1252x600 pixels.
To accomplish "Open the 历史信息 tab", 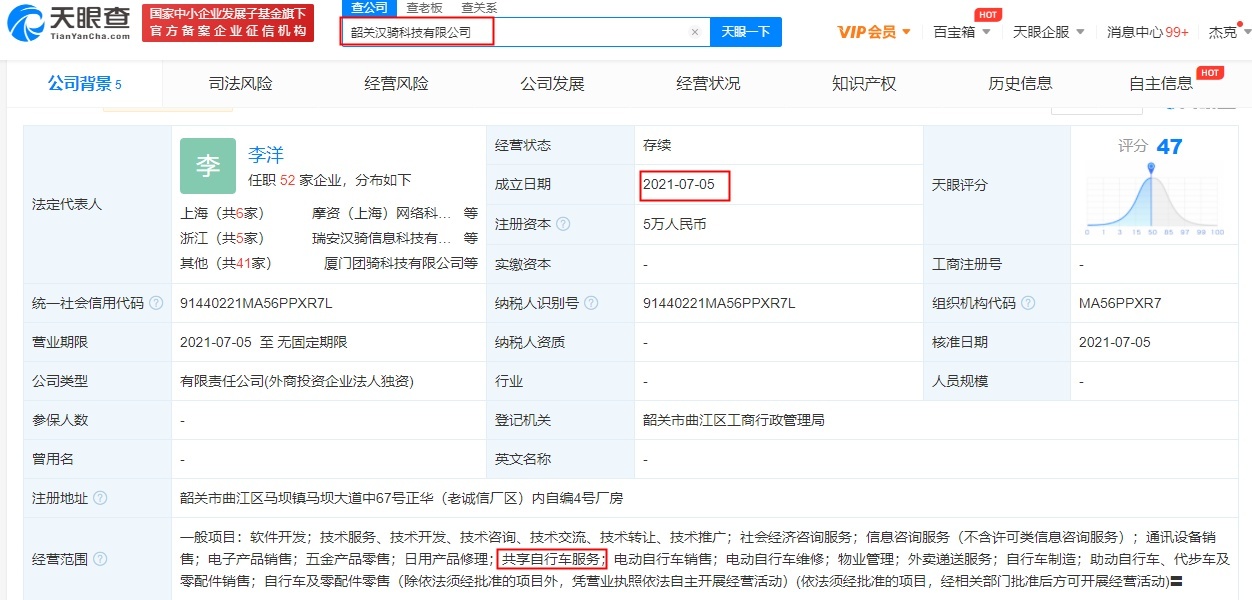I will click(1020, 84).
